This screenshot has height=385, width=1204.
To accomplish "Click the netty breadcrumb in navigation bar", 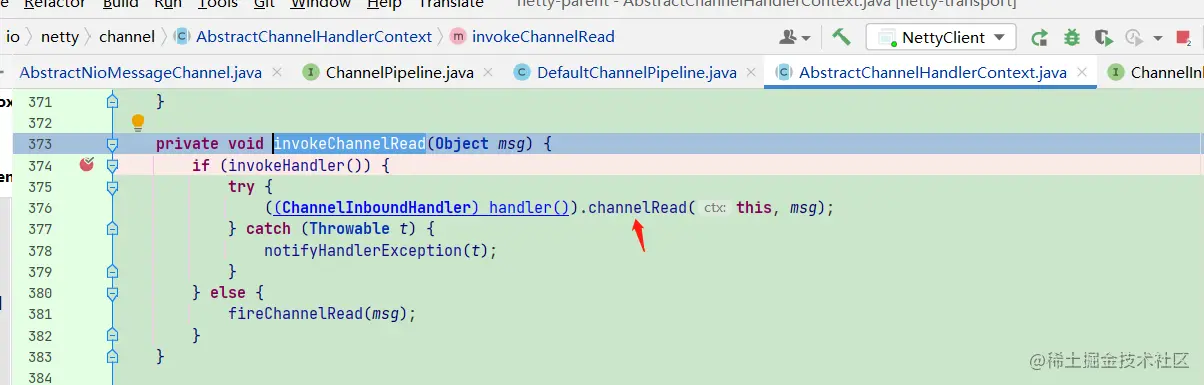I will tap(60, 37).
